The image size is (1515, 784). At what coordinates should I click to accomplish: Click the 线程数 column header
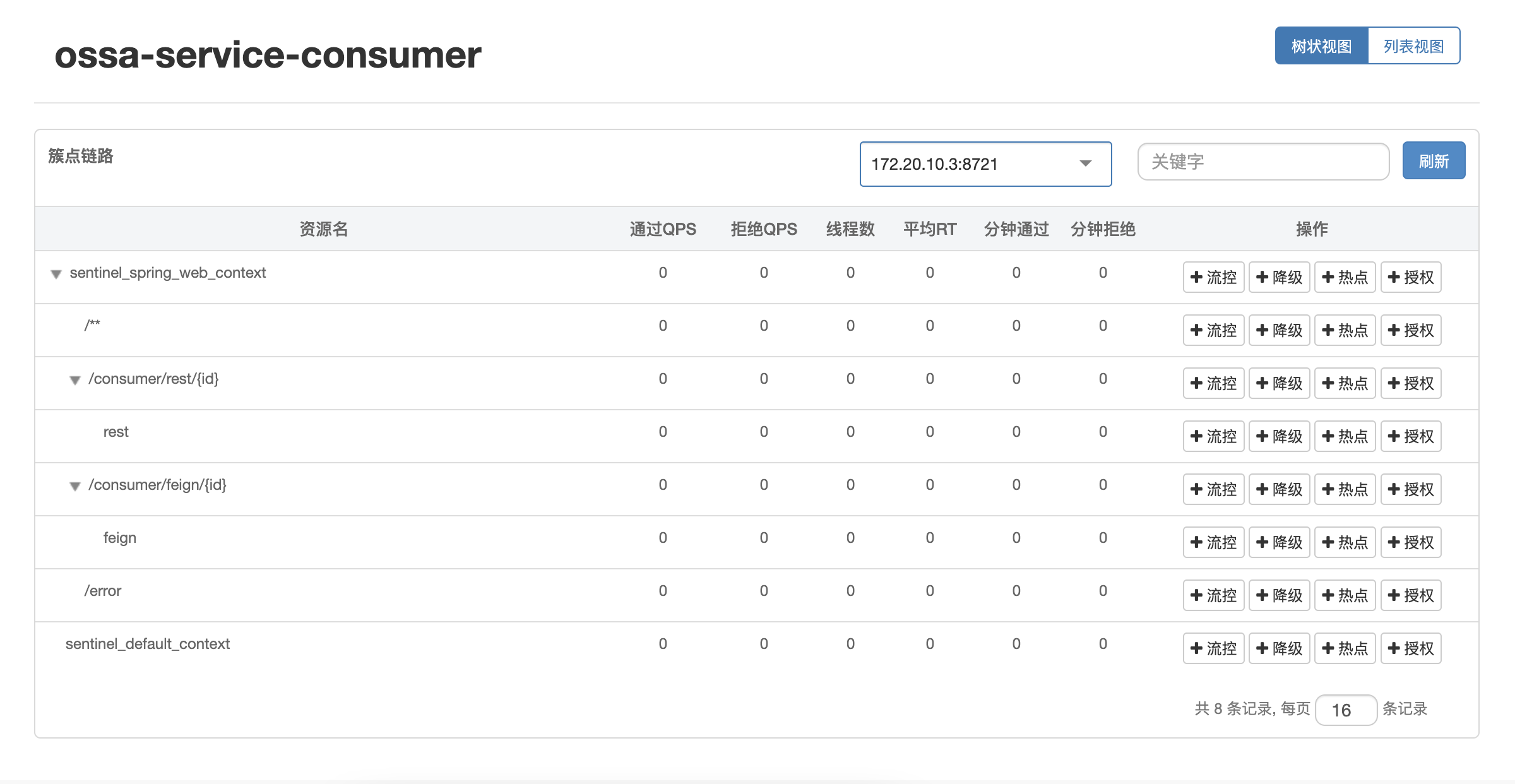pos(850,229)
